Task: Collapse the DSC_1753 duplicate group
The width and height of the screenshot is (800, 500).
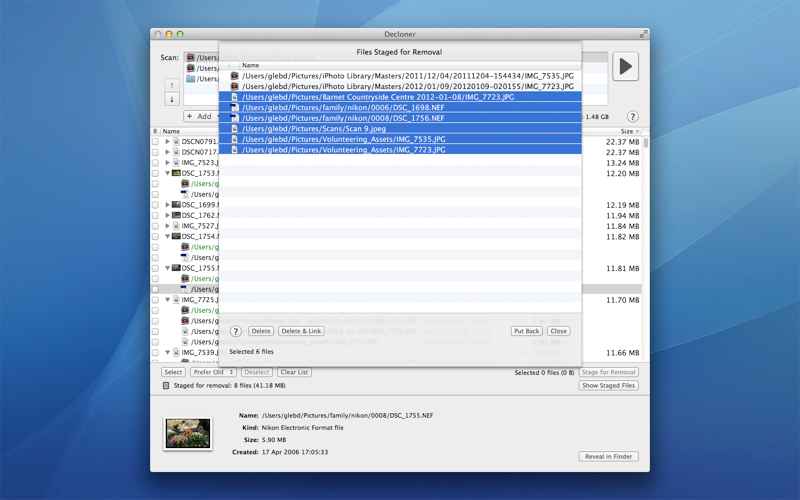Action: (167, 173)
